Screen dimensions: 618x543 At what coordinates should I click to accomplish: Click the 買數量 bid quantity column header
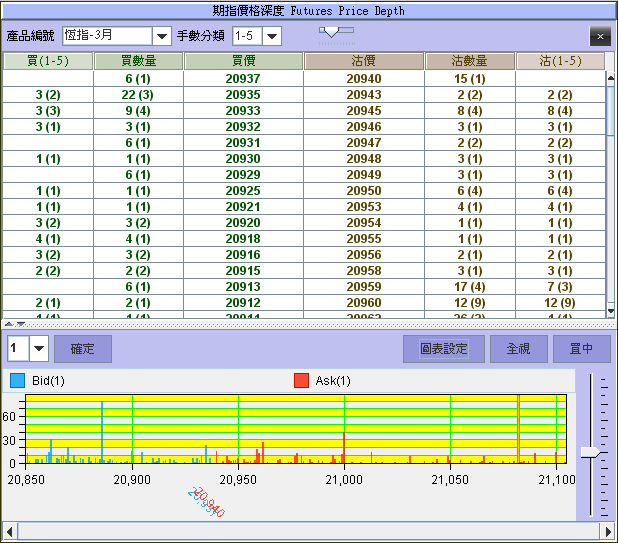[138, 61]
